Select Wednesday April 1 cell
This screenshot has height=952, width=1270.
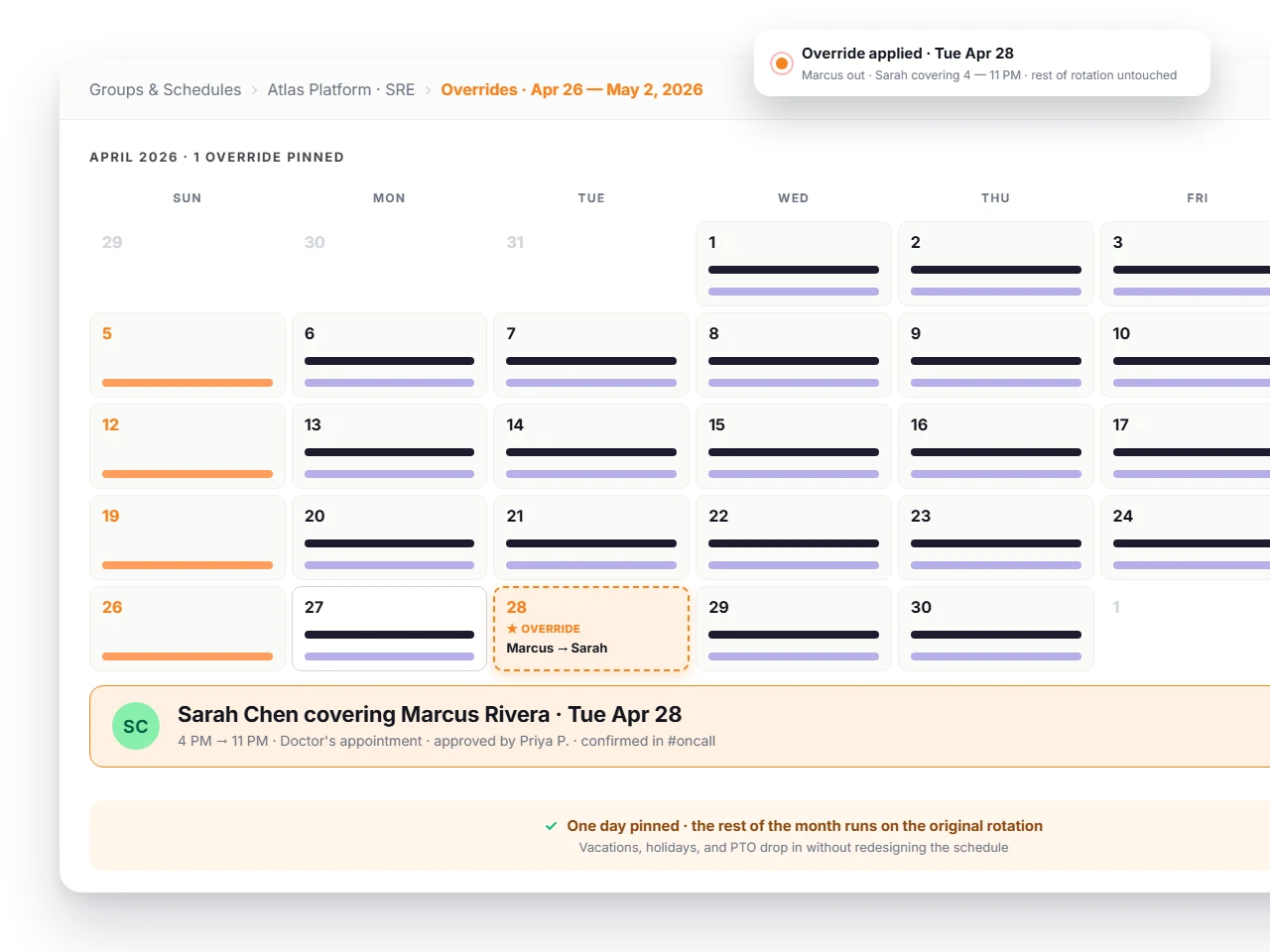794,264
